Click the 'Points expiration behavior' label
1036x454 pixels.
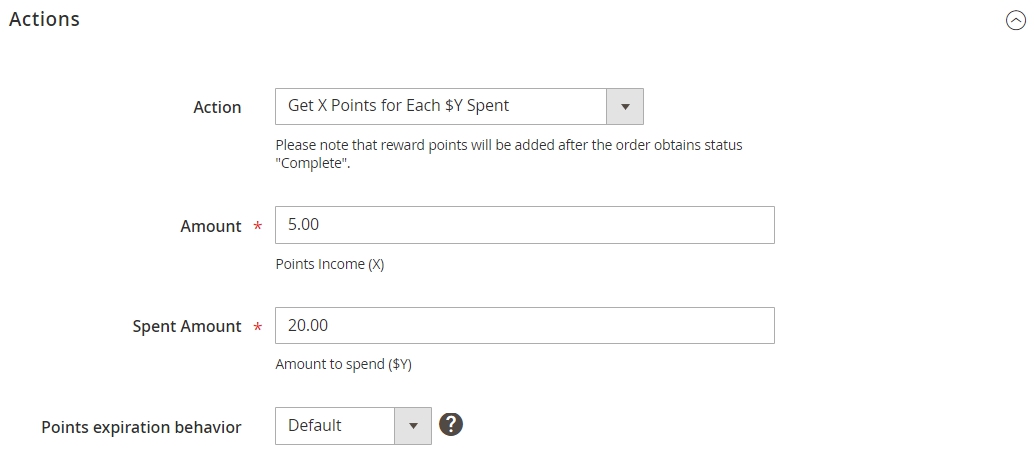141,427
